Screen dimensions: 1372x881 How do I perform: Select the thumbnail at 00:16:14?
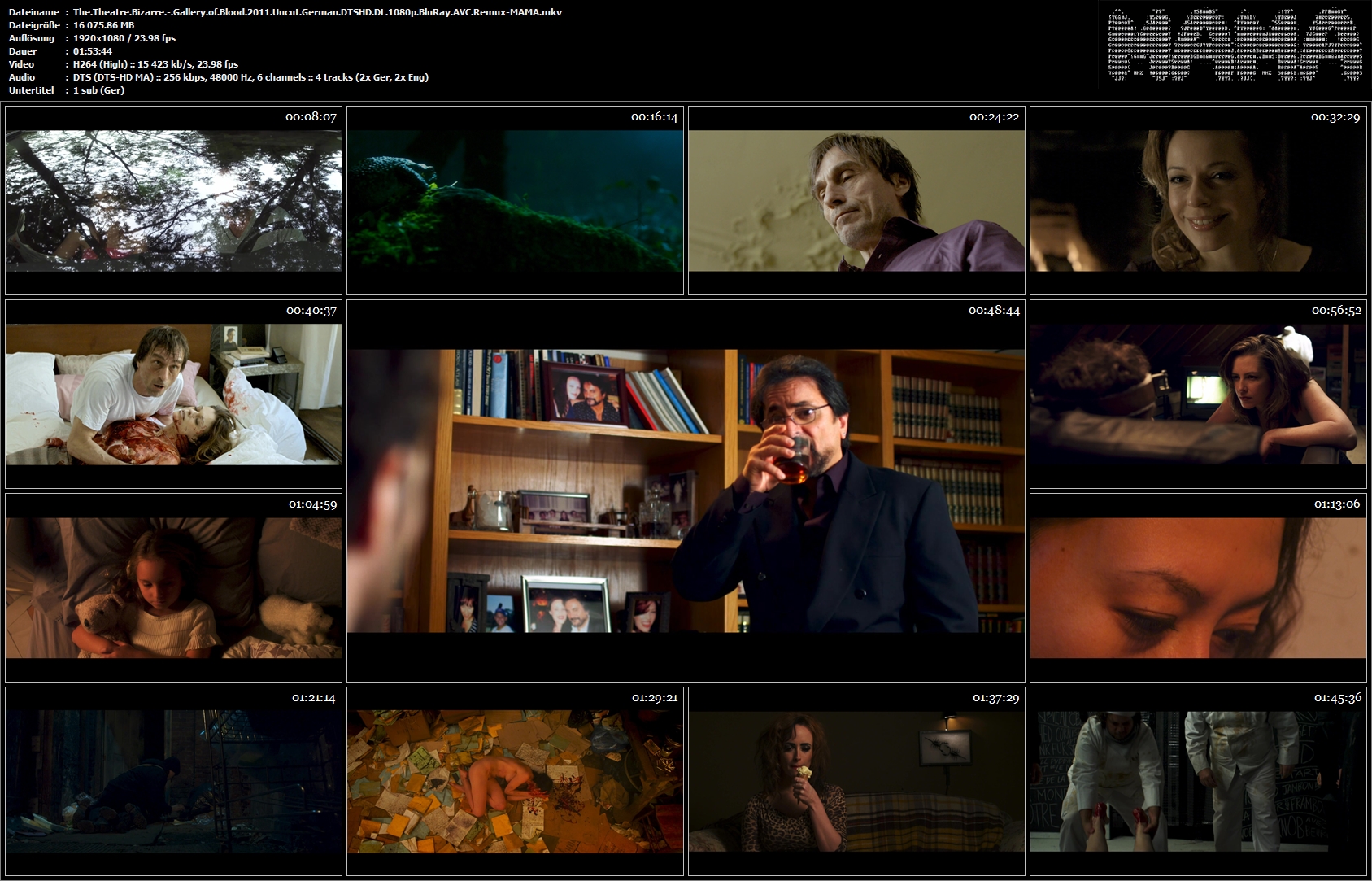(515, 200)
